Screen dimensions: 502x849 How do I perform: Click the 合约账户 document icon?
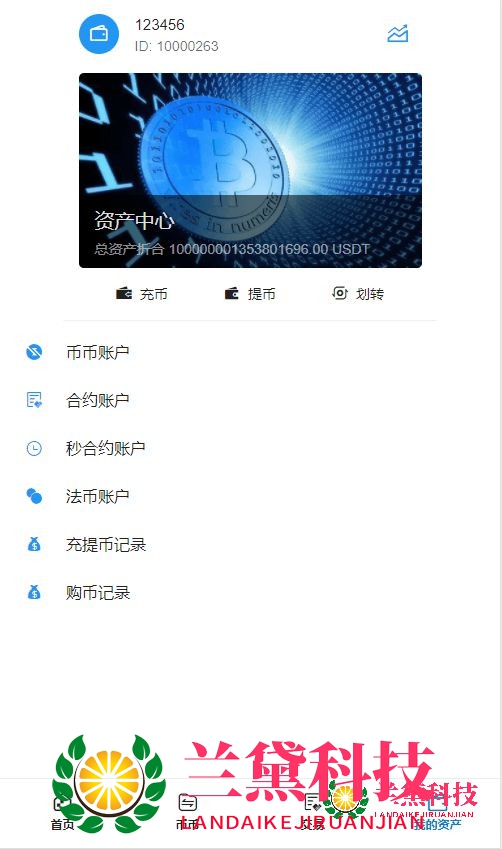click(34, 400)
